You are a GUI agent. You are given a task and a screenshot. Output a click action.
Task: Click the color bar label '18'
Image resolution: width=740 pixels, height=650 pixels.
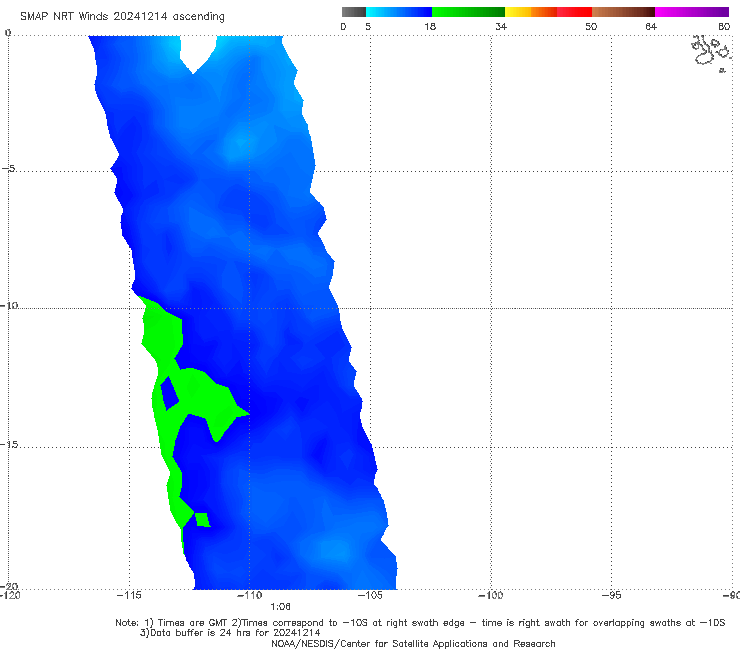point(430,26)
